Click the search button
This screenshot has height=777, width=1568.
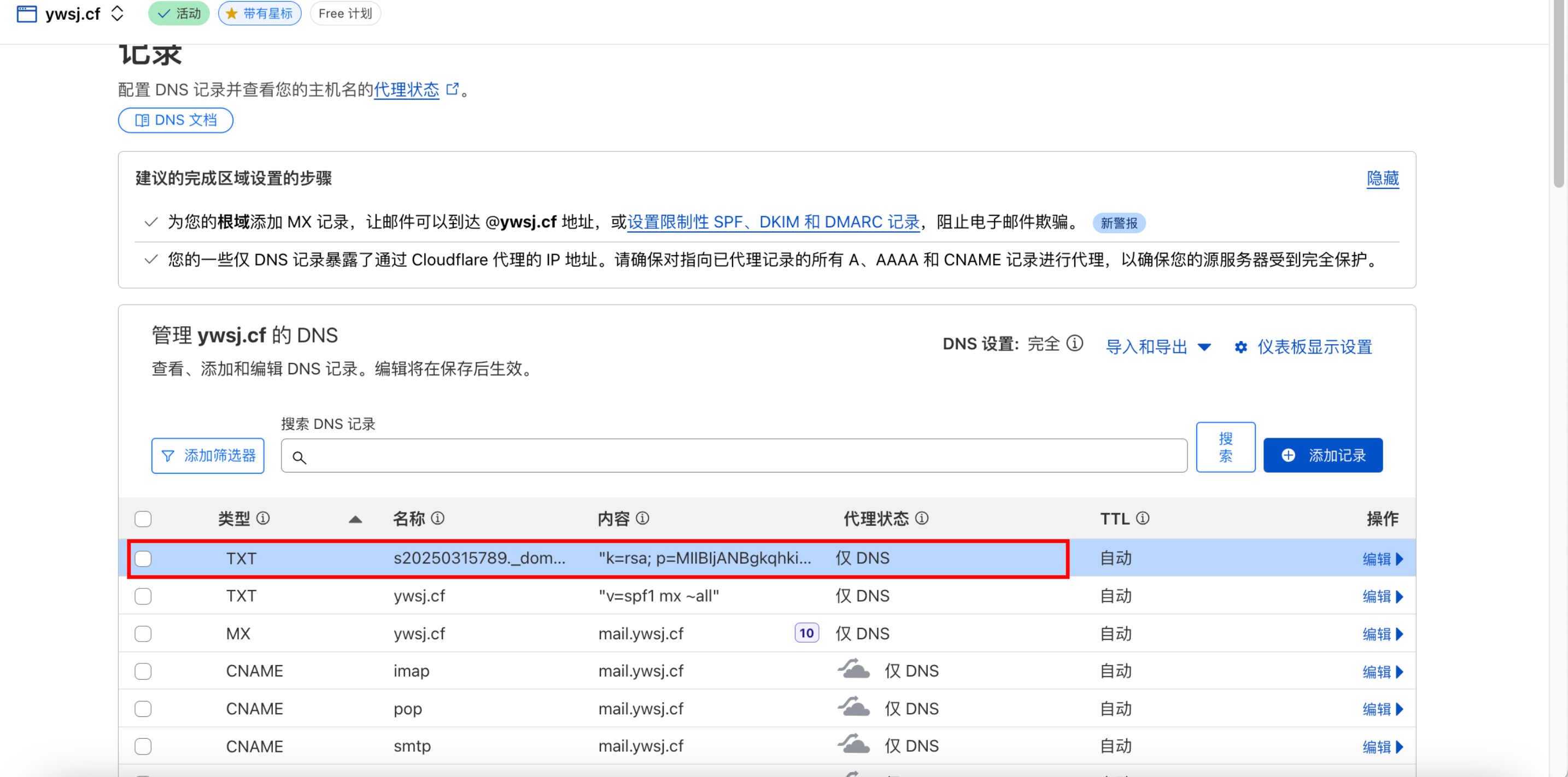pyautogui.click(x=1225, y=447)
